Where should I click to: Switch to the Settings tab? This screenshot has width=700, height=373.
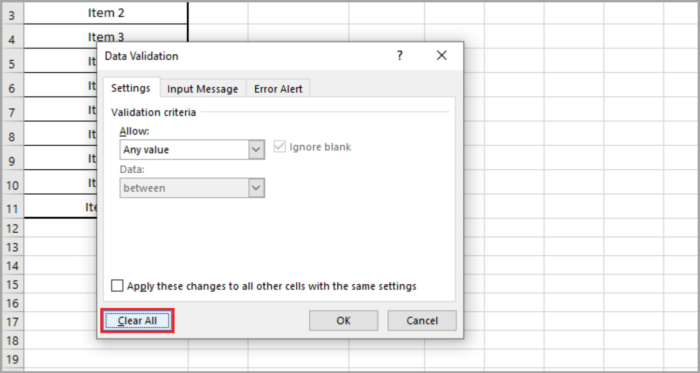(131, 88)
